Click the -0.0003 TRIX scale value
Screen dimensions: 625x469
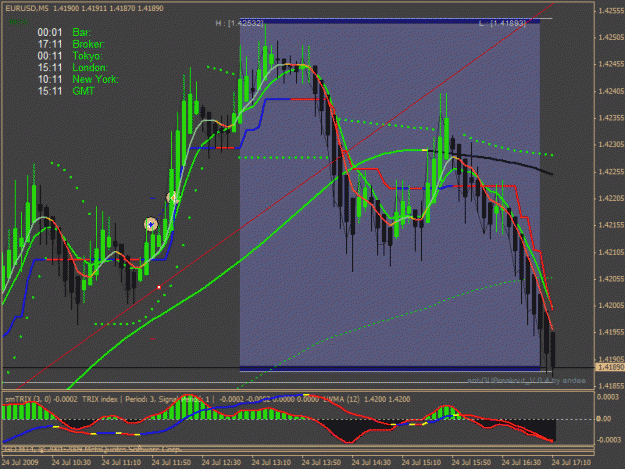609,440
